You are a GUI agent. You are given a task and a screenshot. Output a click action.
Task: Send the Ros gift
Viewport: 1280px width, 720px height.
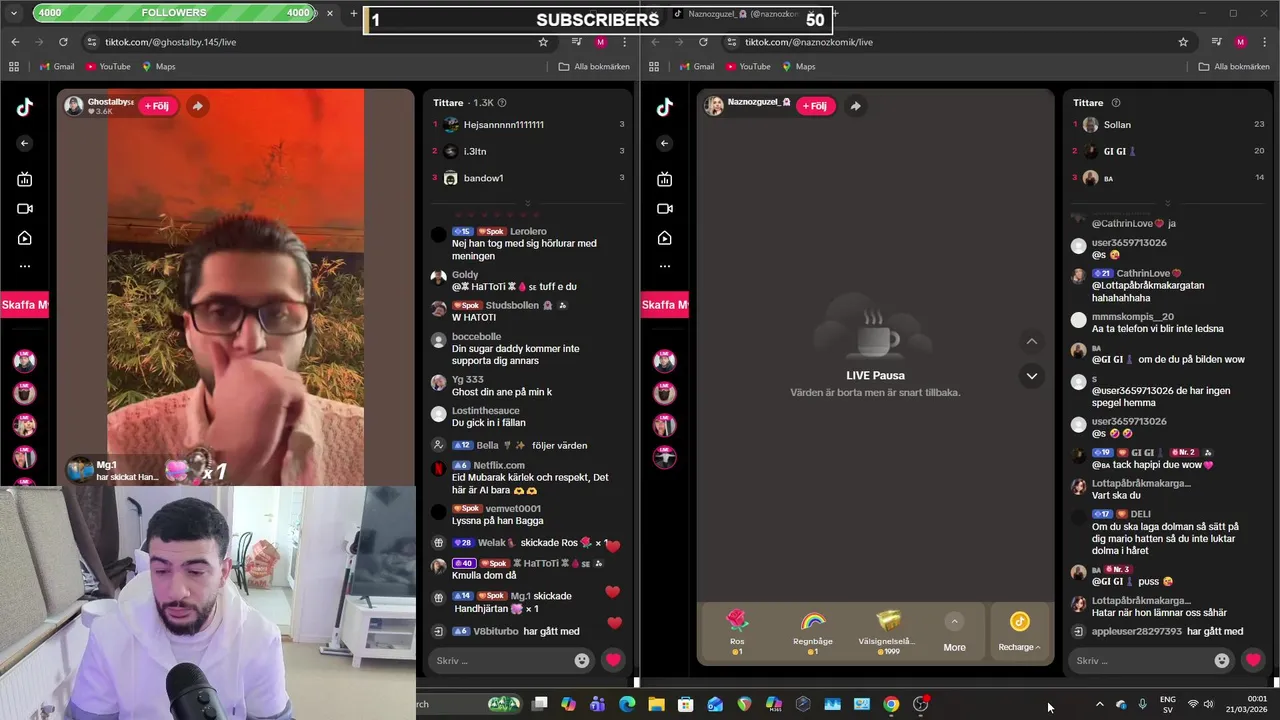(x=737, y=632)
